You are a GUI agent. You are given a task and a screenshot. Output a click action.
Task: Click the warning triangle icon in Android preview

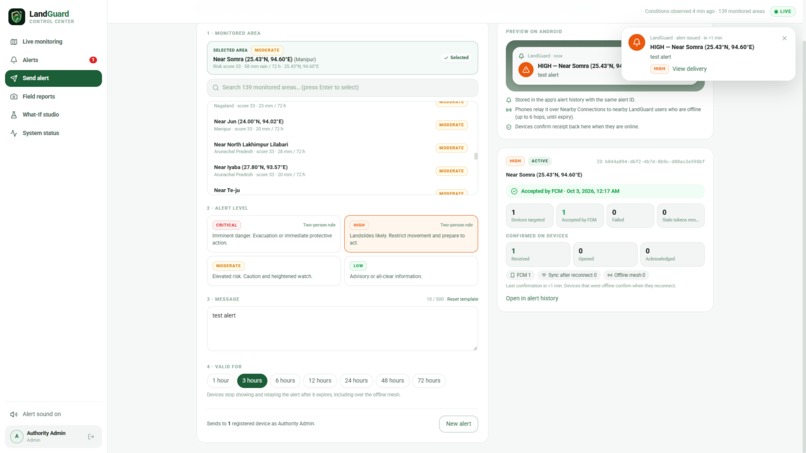click(x=525, y=70)
